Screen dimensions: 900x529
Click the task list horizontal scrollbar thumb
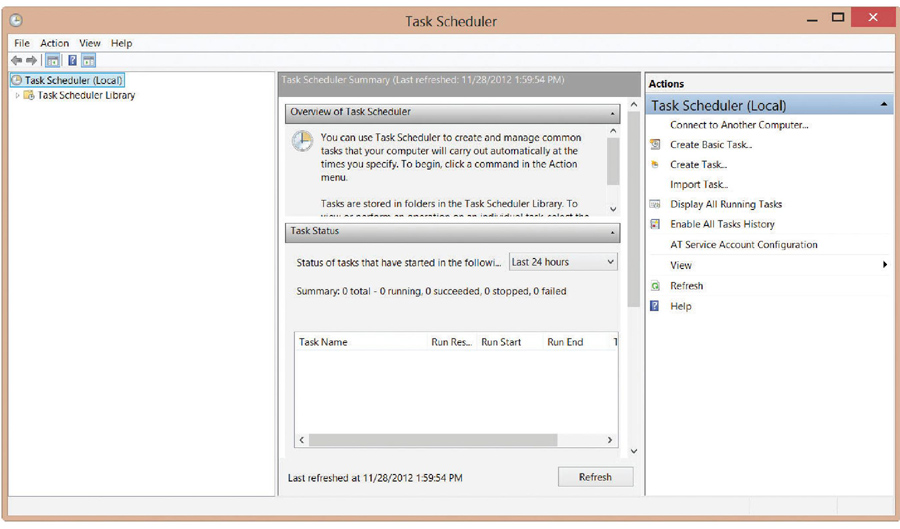(433, 440)
